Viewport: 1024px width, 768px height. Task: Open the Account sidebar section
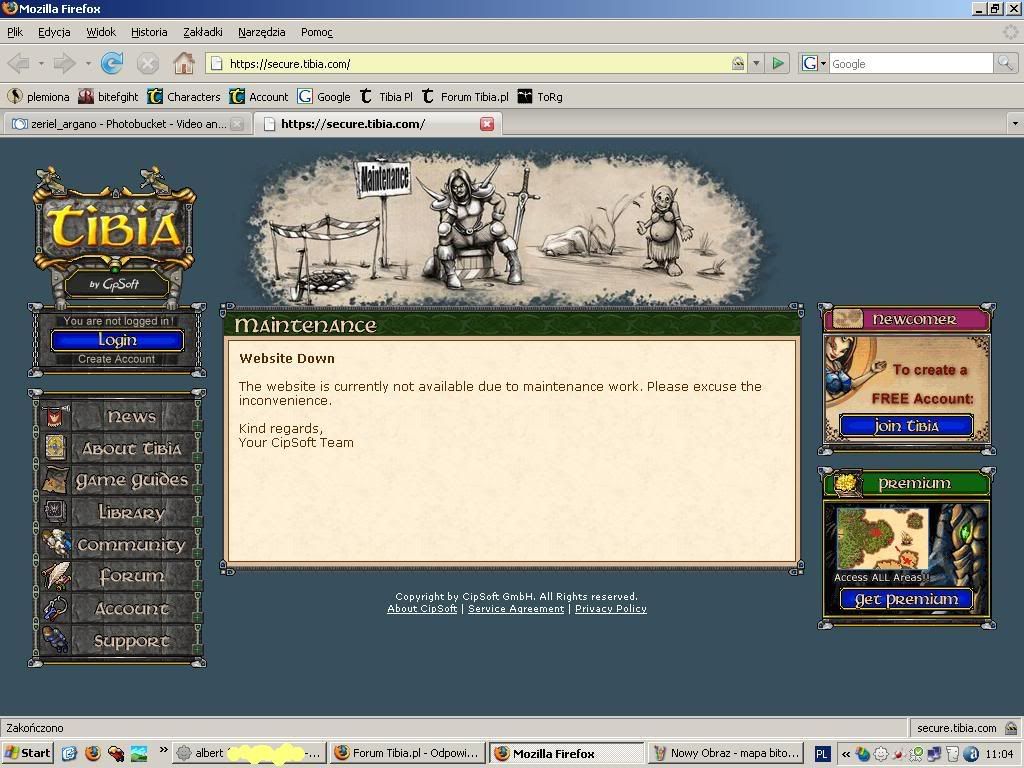tap(120, 609)
